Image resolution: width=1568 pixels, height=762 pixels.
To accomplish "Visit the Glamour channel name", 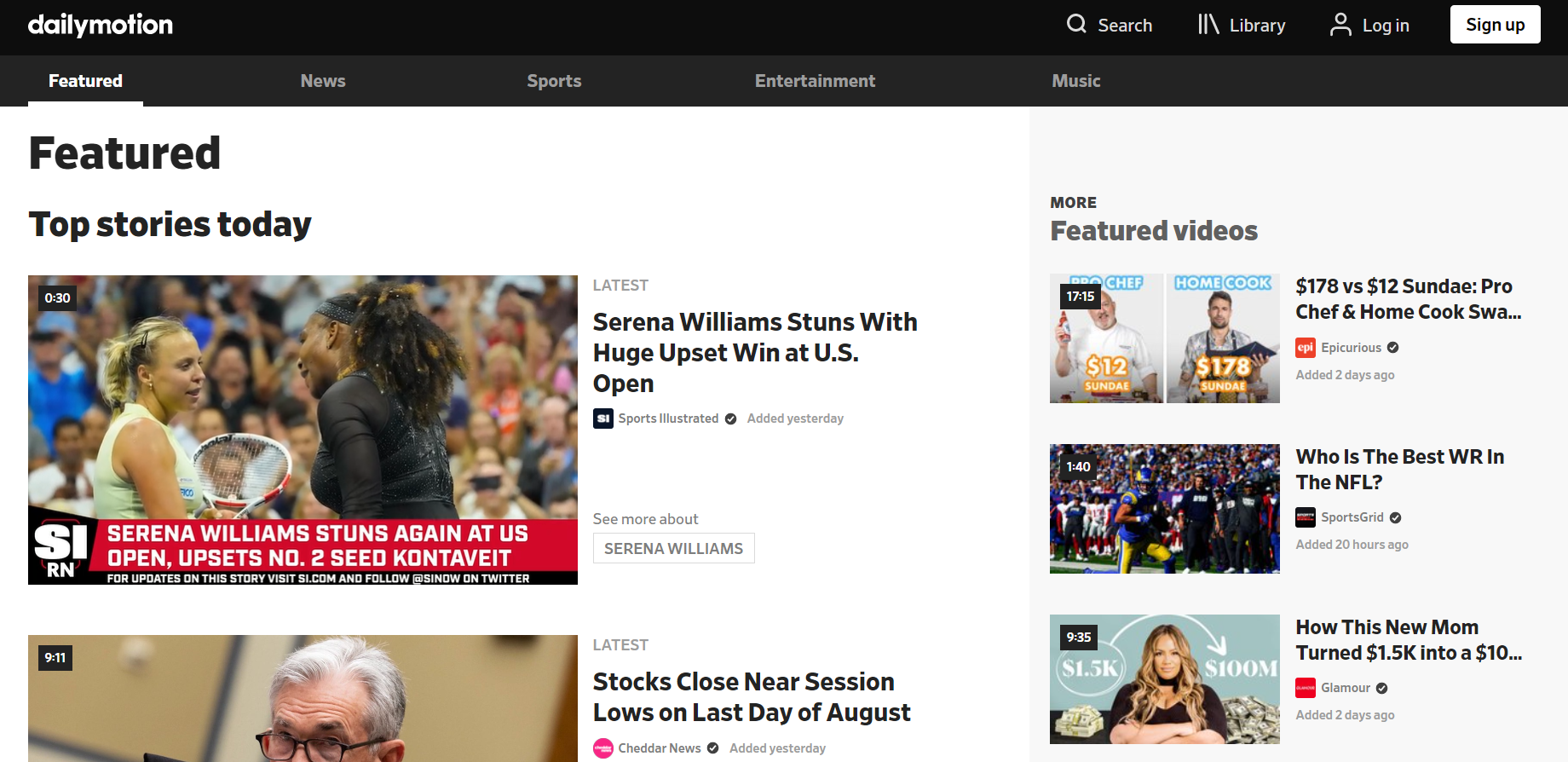I will (x=1346, y=688).
